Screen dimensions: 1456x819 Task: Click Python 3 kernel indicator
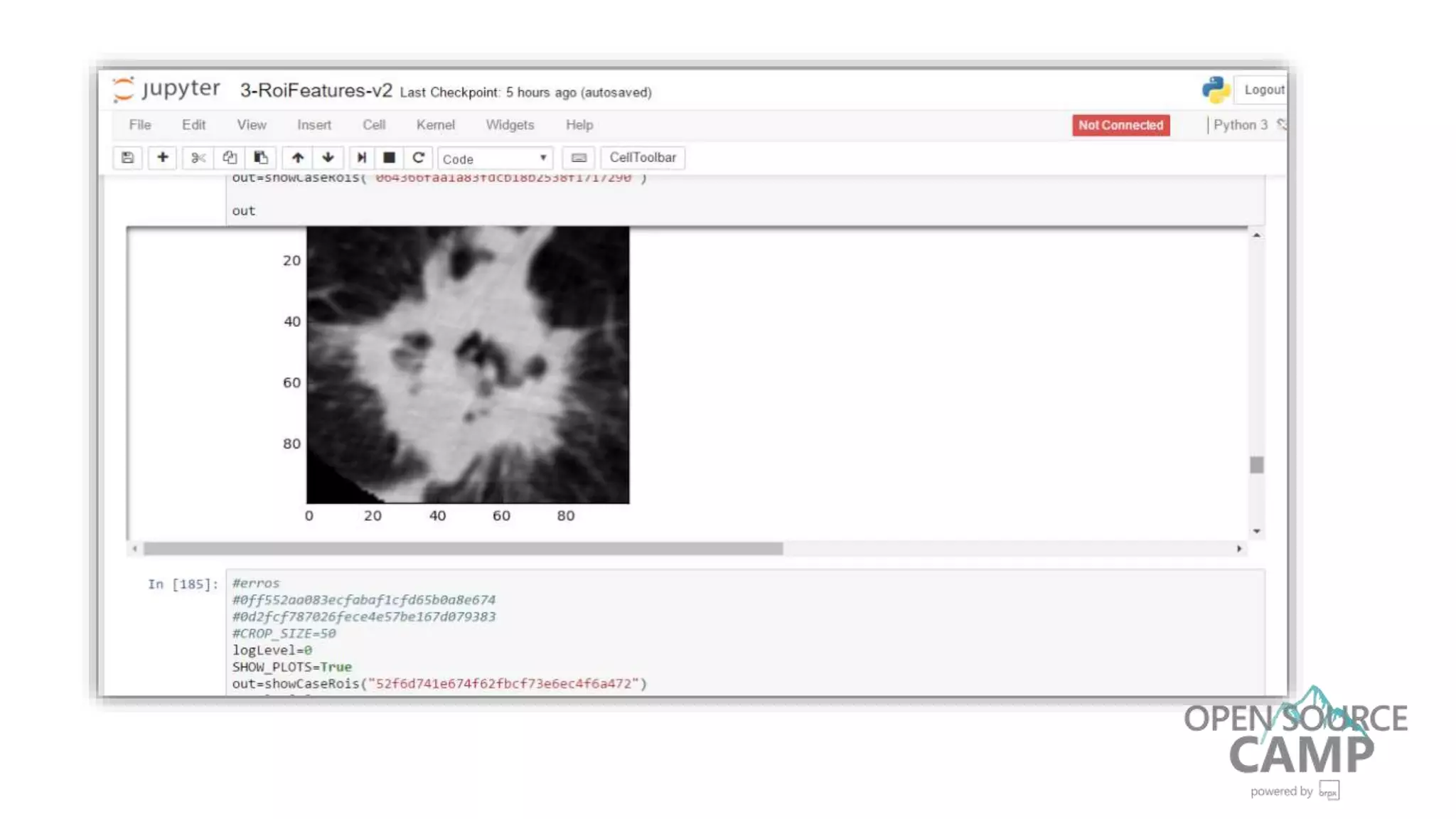coord(1240,125)
